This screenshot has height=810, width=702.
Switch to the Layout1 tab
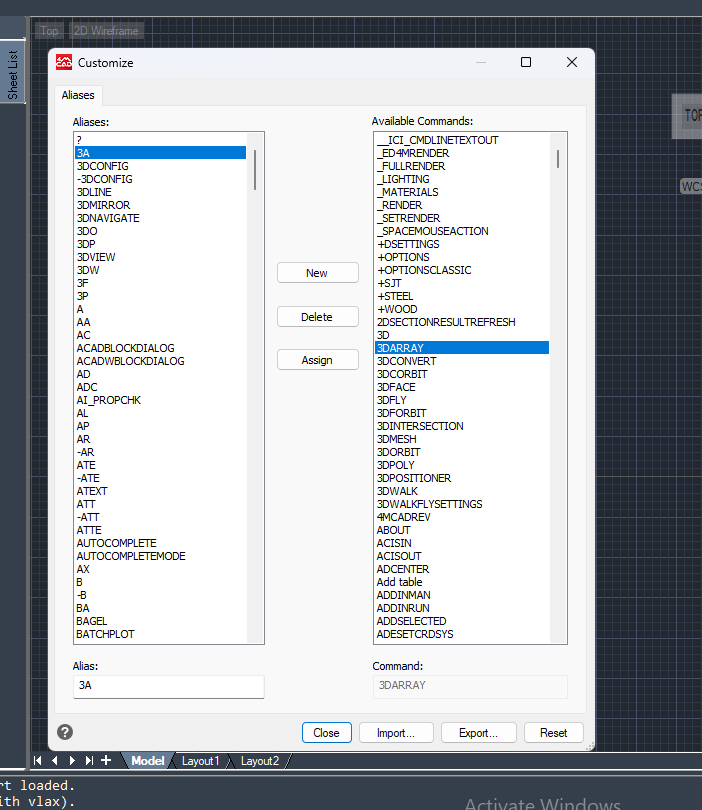[x=200, y=761]
